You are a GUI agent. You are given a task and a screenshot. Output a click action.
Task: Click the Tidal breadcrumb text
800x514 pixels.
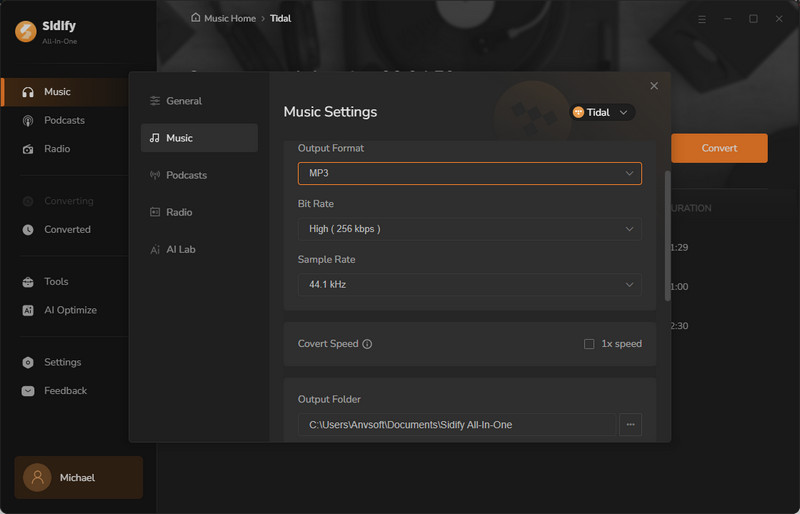280,18
